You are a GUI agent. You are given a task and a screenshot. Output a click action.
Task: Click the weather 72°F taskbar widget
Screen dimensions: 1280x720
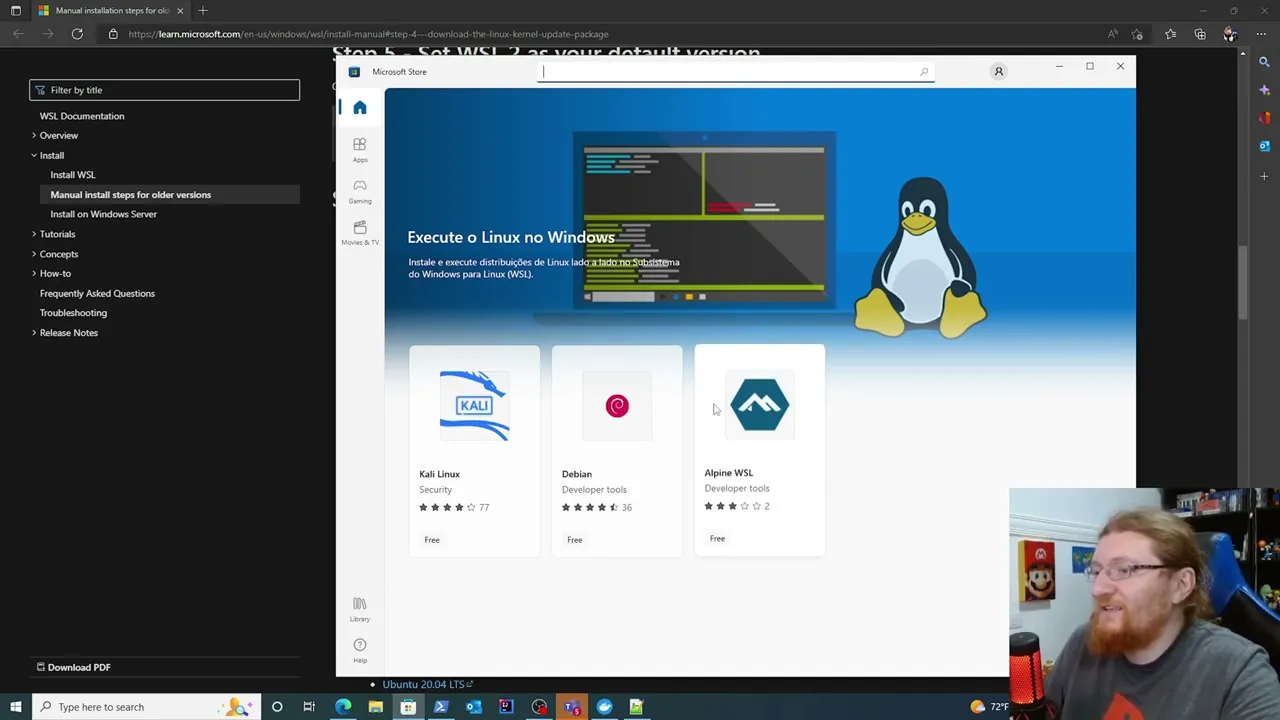990,707
